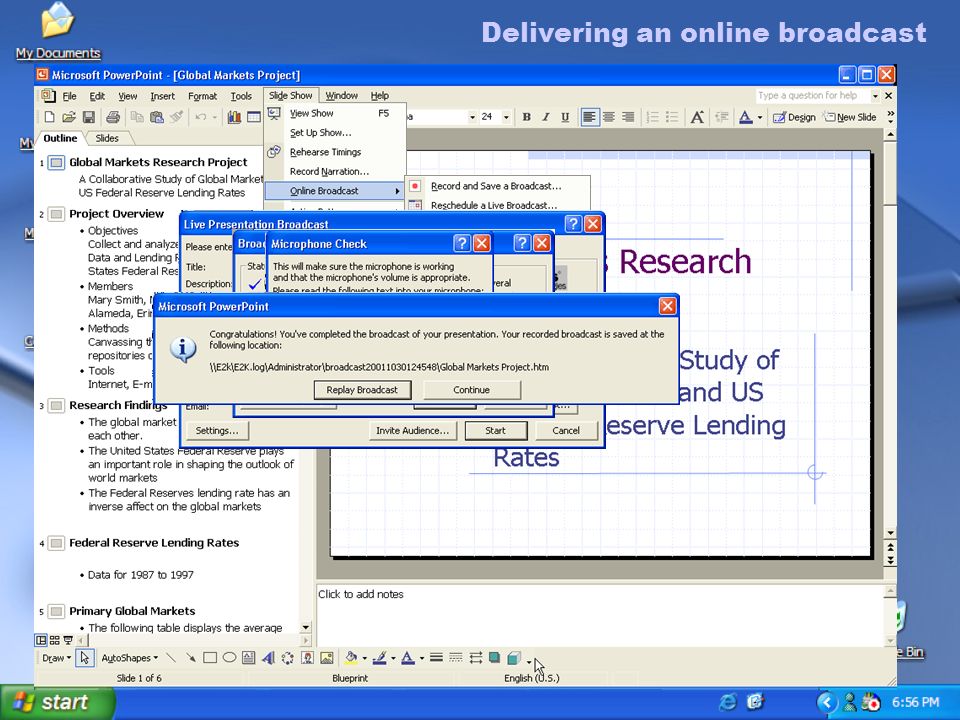
Task: Click the Continue button in dialog
Action: pyautogui.click(x=471, y=390)
